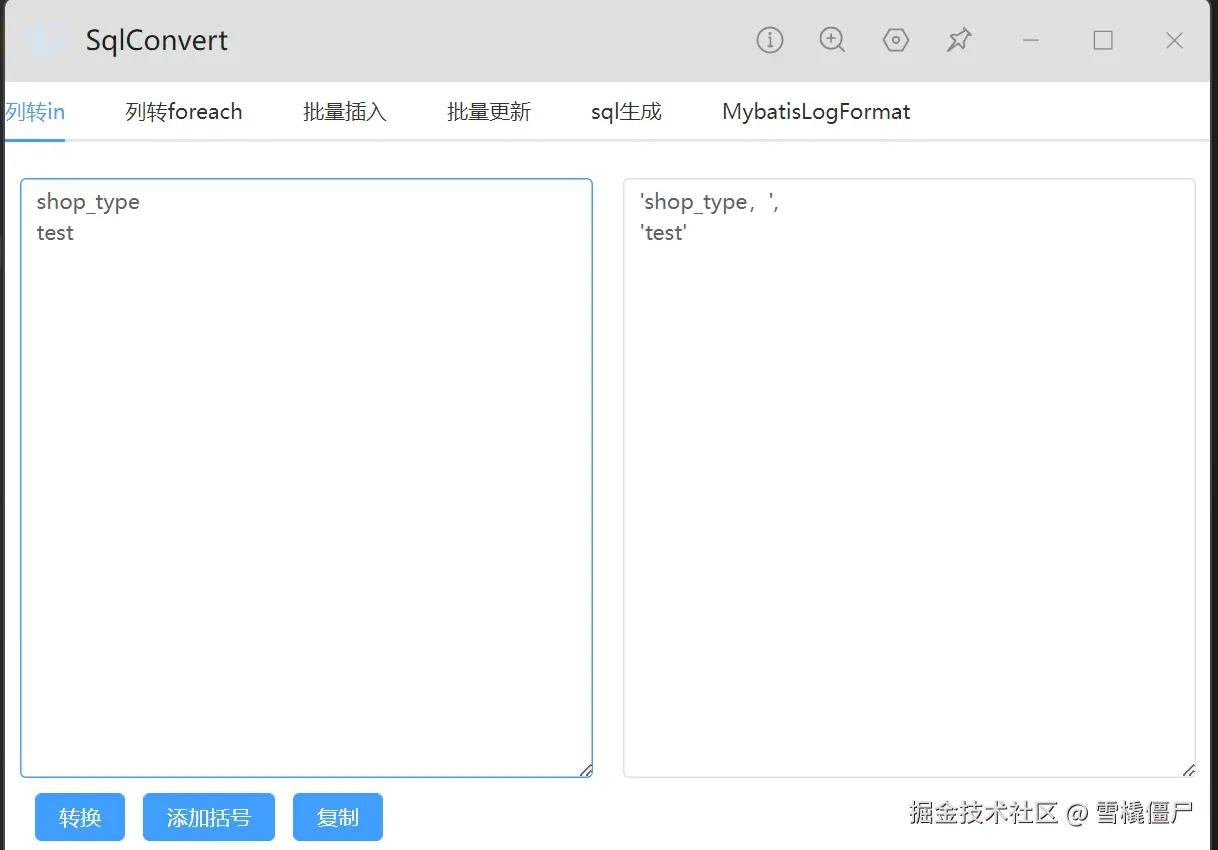Minimize the SqlConvert window
The height and width of the screenshot is (850, 1218).
tap(1031, 40)
